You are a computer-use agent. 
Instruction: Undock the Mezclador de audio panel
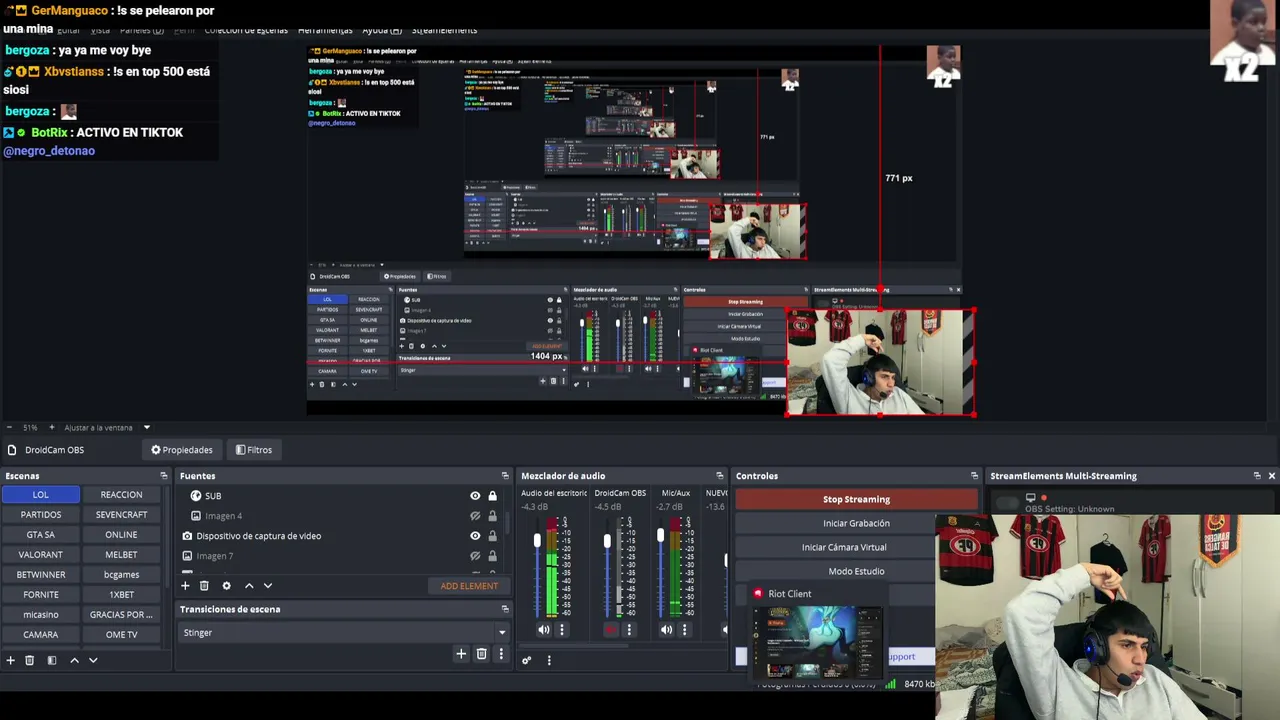pos(719,476)
